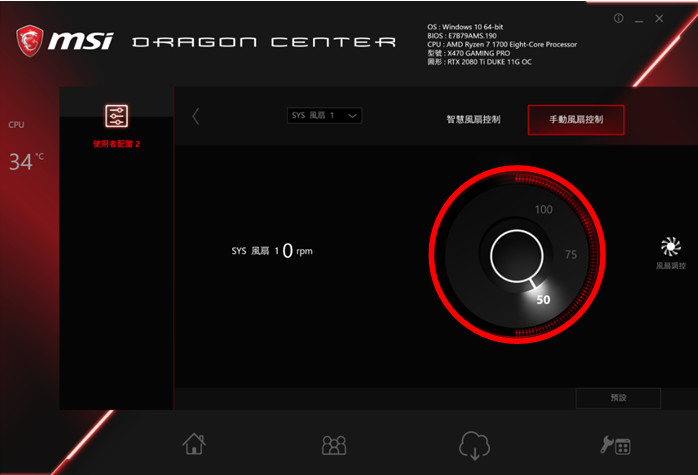Click the OS Windows 10 64-bit line
The width and height of the screenshot is (698, 475).
click(465, 27)
